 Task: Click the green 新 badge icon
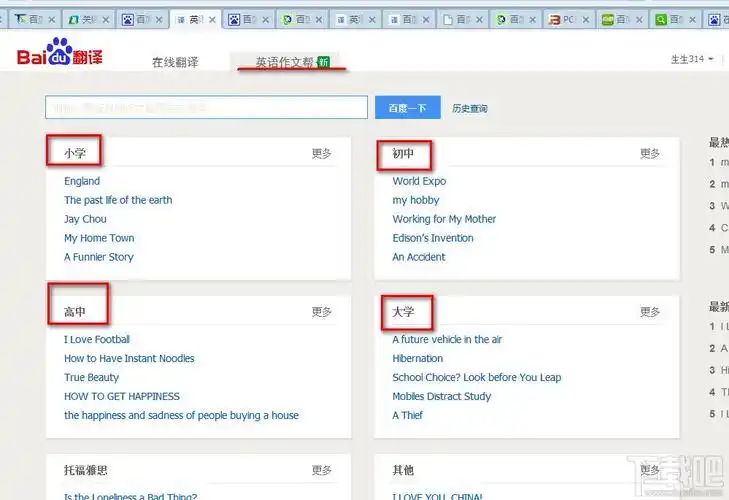(323, 62)
